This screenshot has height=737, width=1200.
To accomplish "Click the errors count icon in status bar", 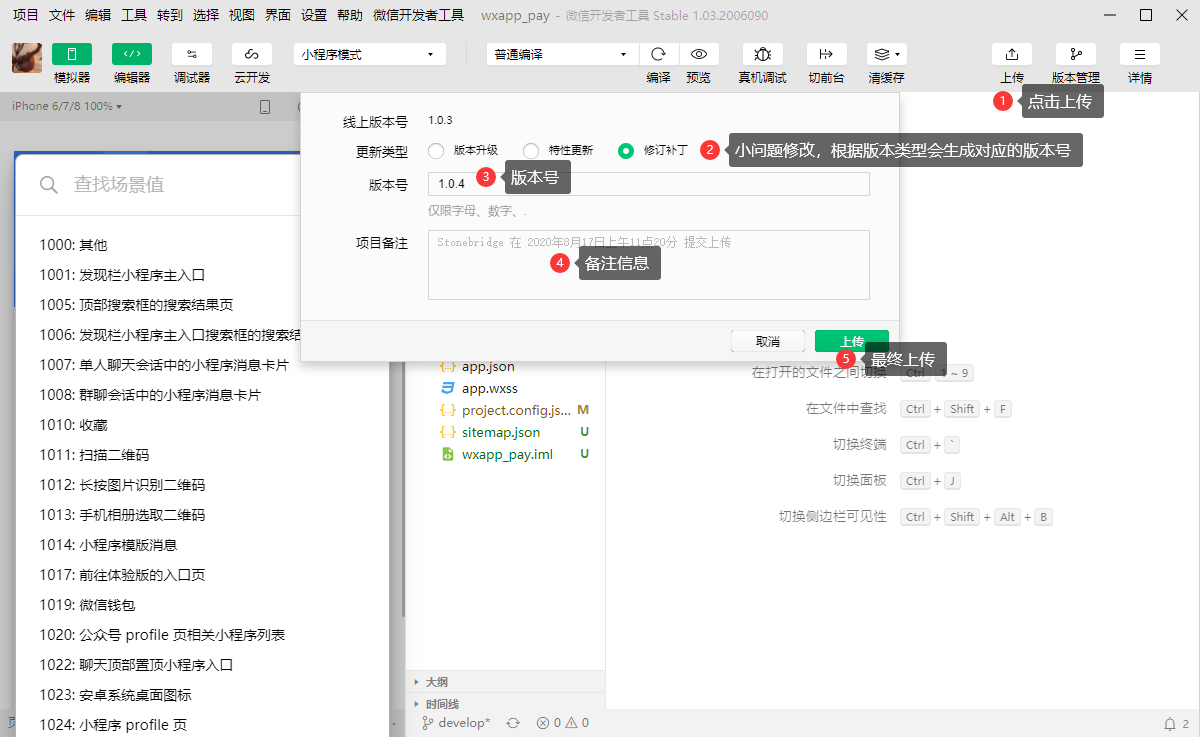I will pyautogui.click(x=549, y=723).
